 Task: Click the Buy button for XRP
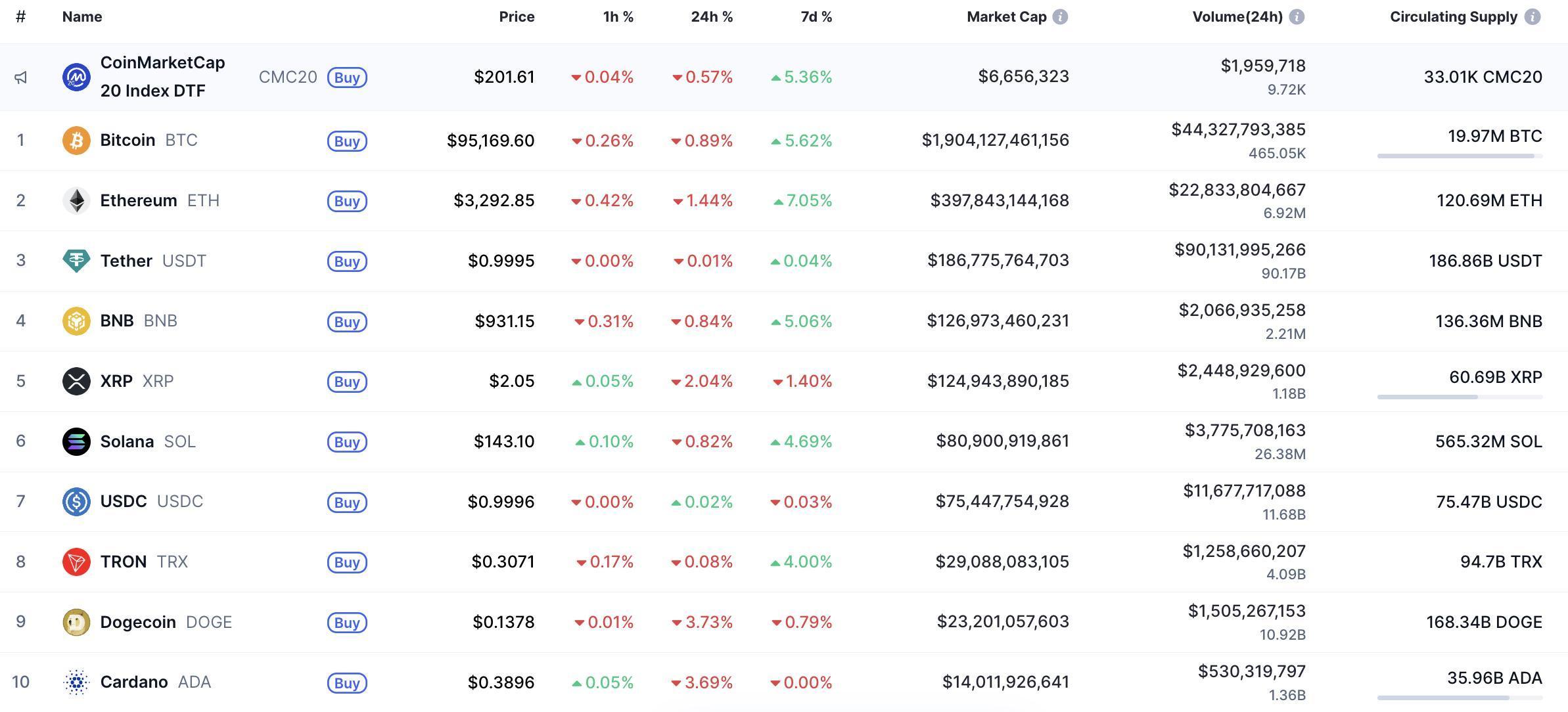tap(346, 381)
